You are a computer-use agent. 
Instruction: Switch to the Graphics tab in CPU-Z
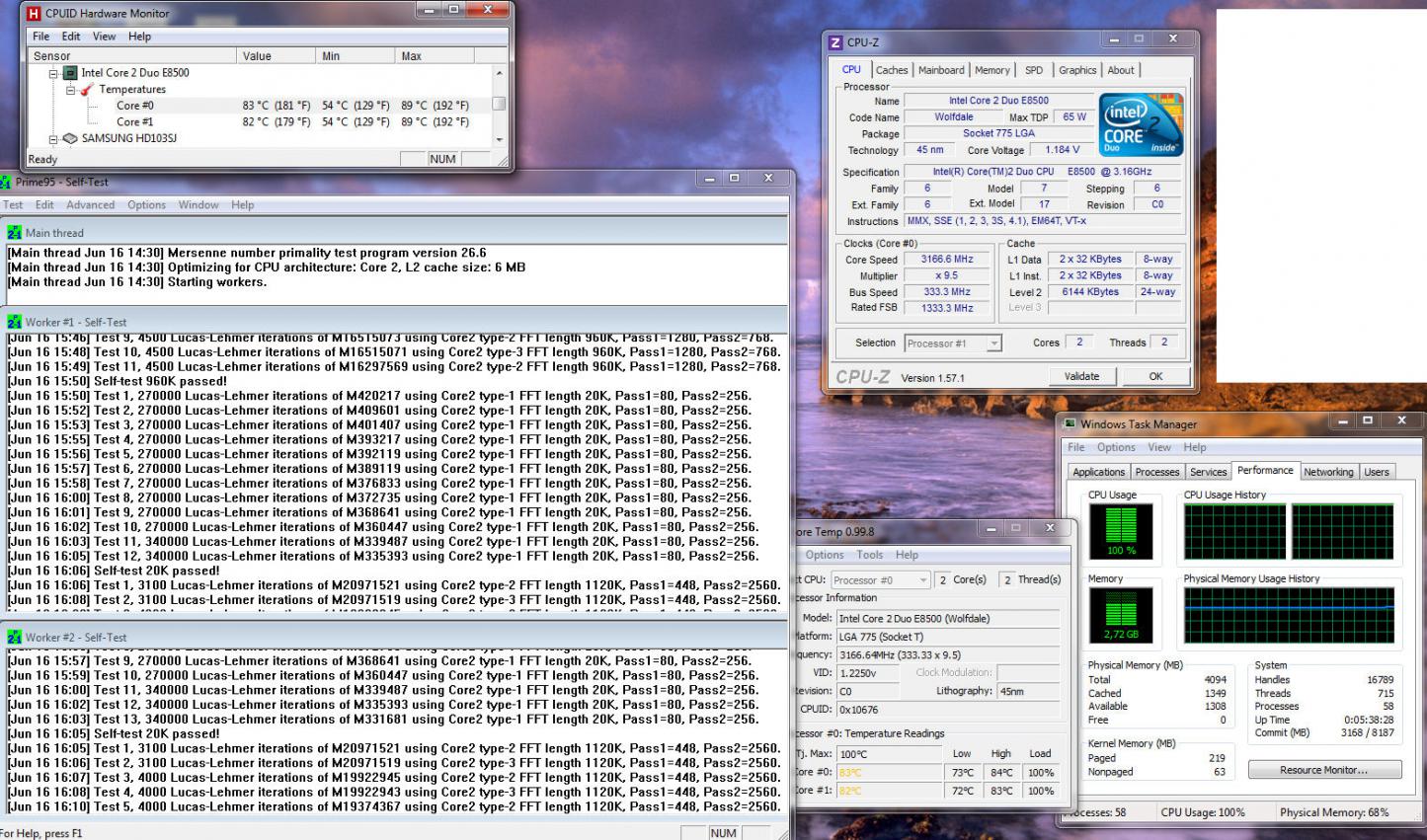click(1077, 70)
